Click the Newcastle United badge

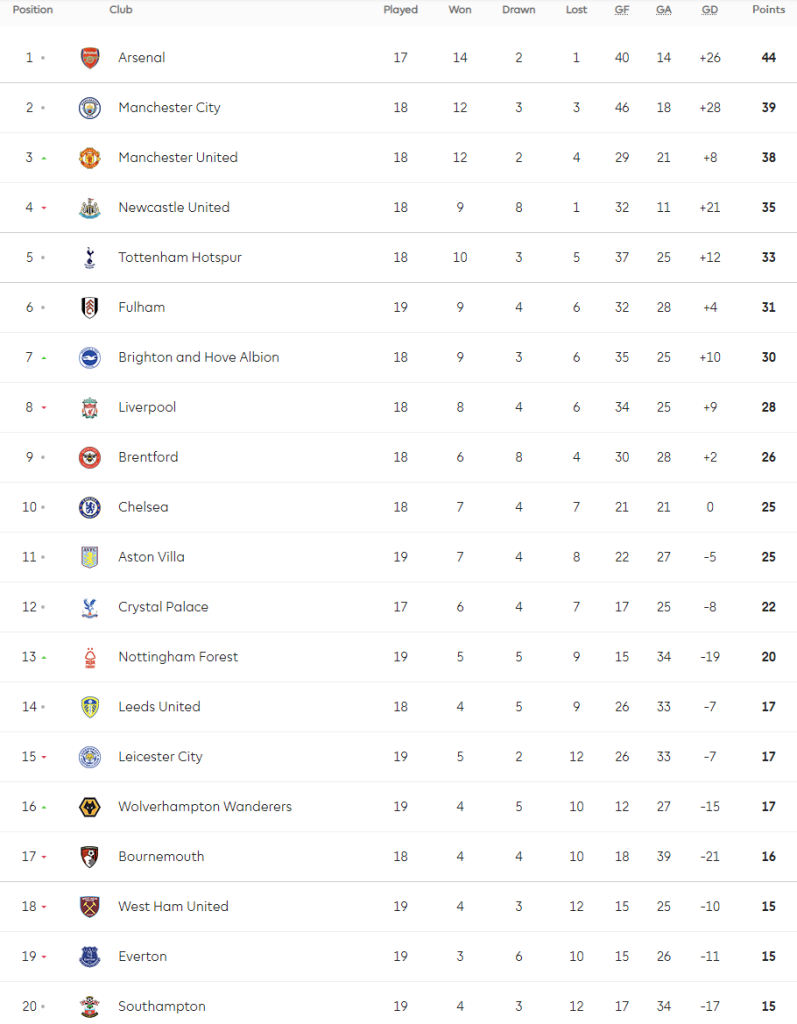click(90, 208)
